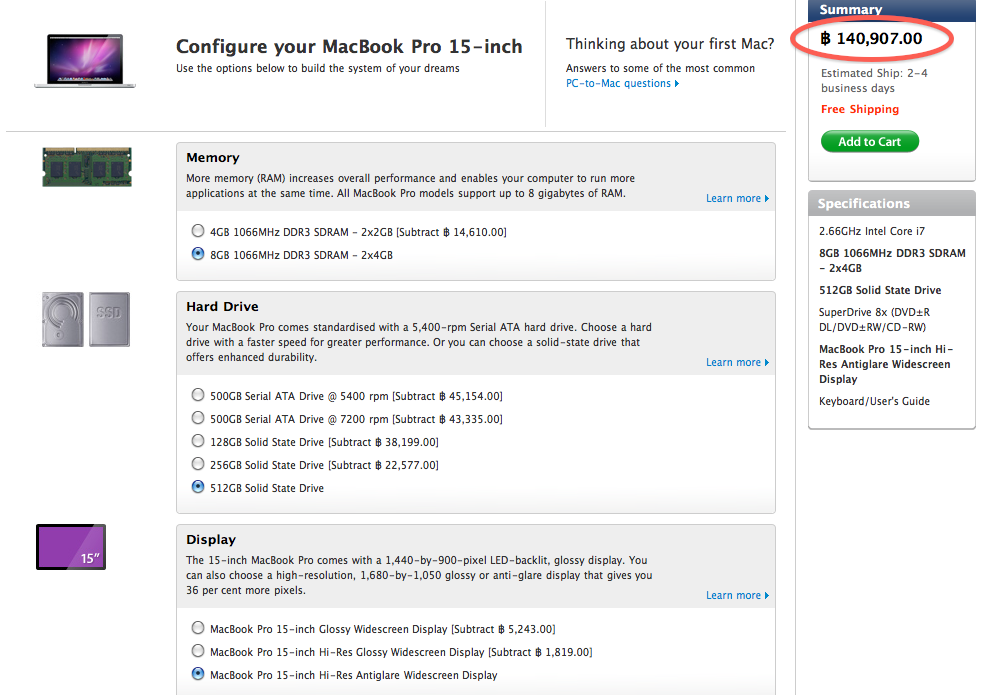Image resolution: width=987 pixels, height=695 pixels.
Task: Choose 15-inch Glossy Widescreen Display
Action: 198,629
